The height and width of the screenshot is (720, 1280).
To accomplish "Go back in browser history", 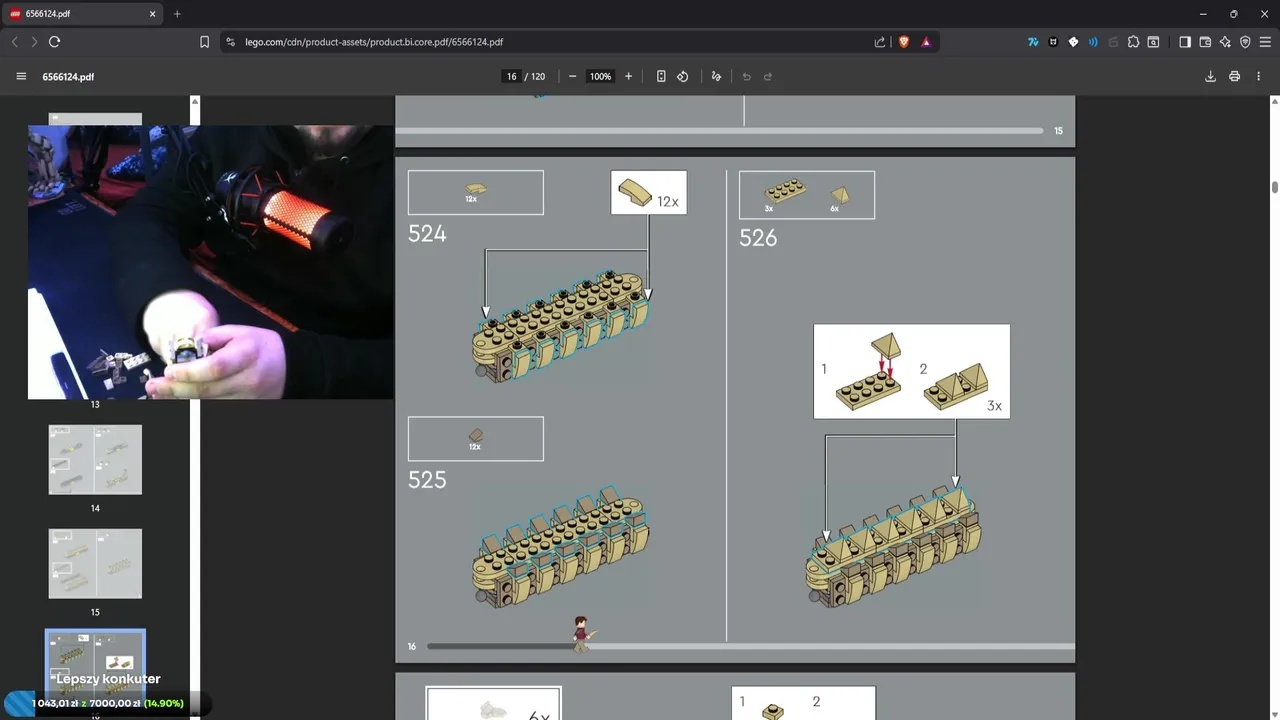I will coord(15,42).
